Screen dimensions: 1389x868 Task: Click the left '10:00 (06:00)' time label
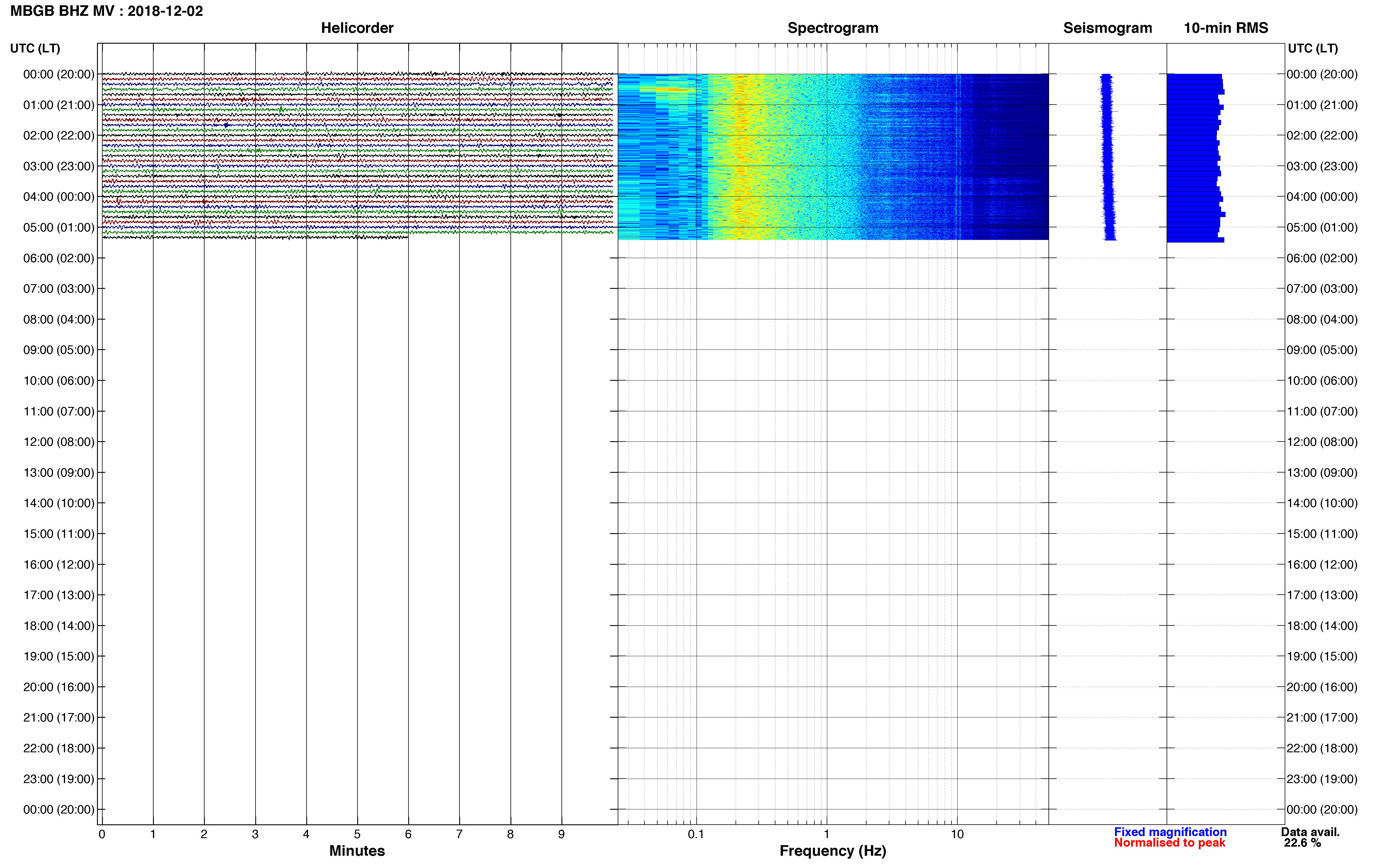click(59, 381)
